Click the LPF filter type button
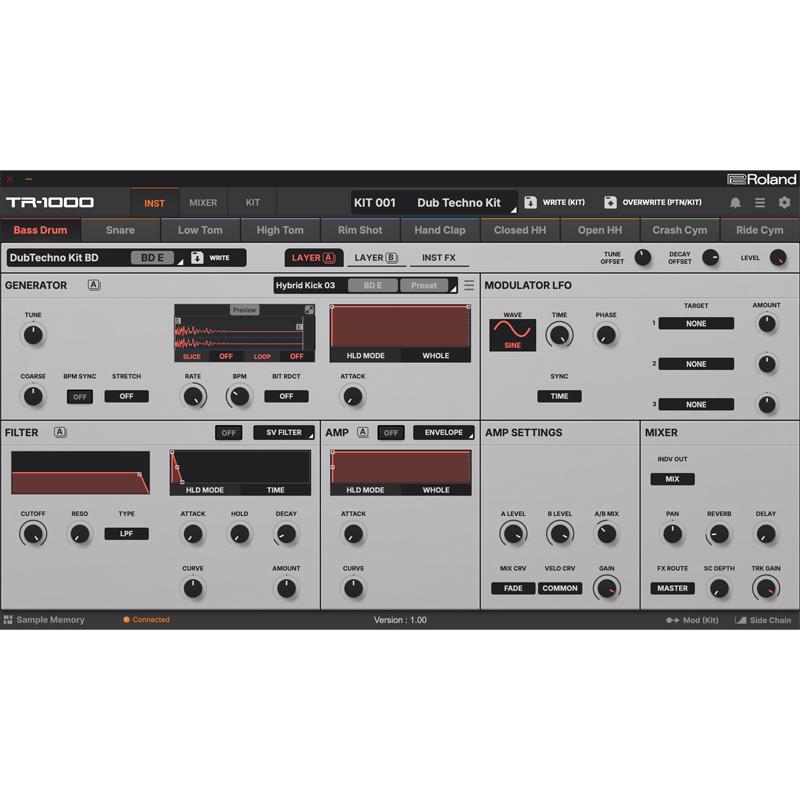The image size is (800, 800). point(126,534)
